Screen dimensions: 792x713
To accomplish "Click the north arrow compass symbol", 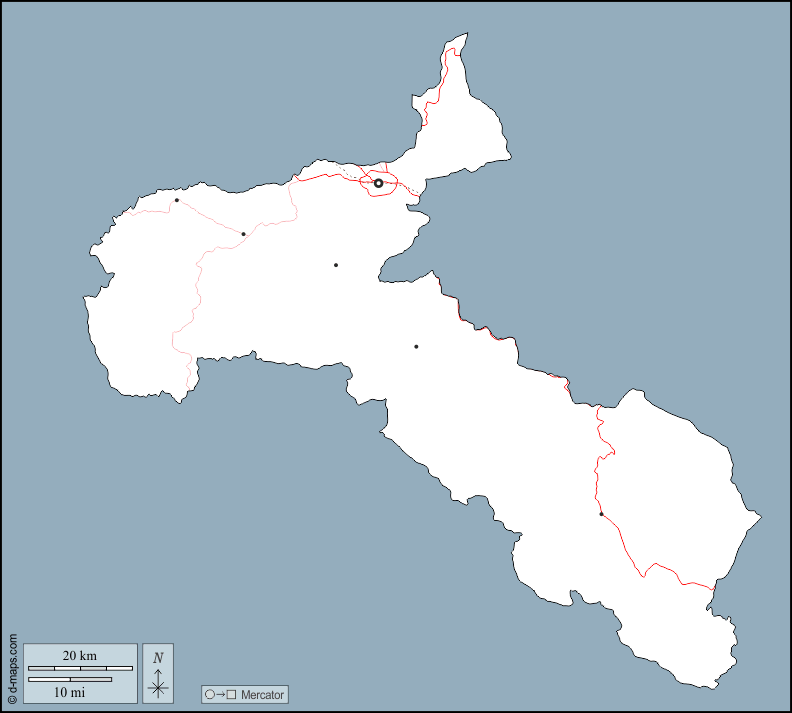I will click(x=158, y=674).
